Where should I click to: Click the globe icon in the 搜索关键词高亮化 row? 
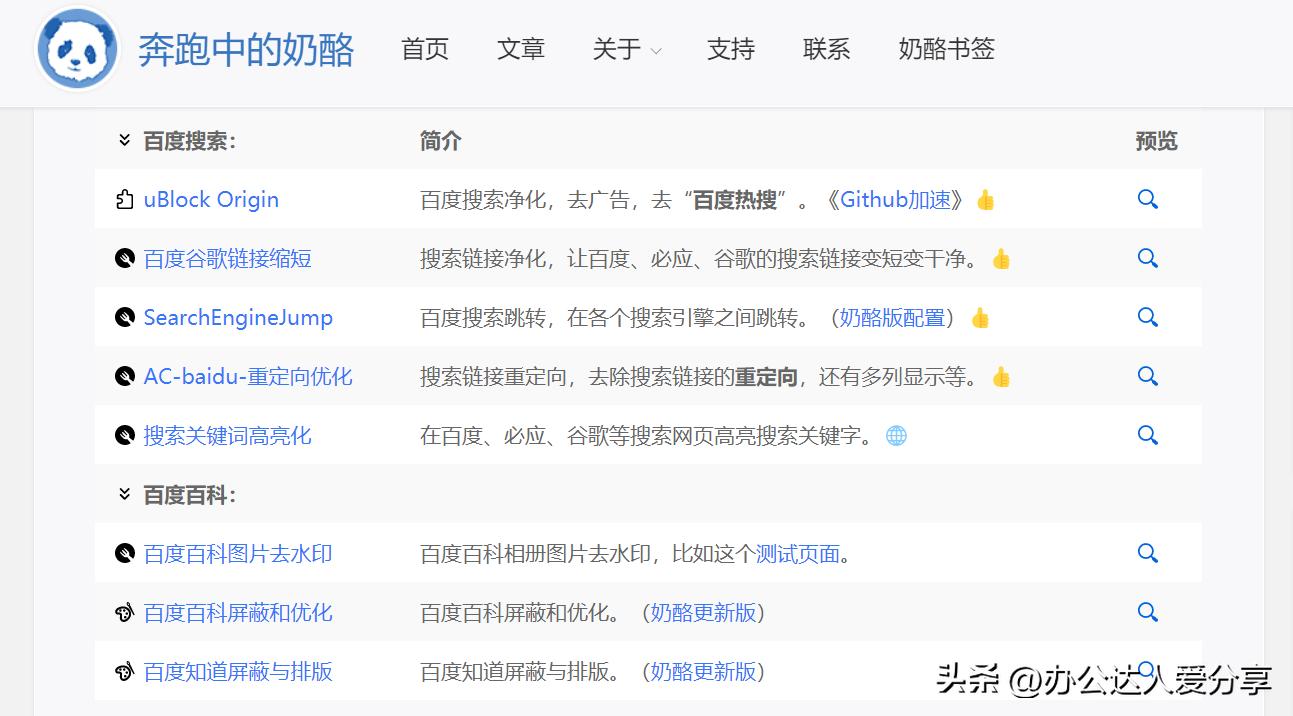(896, 435)
